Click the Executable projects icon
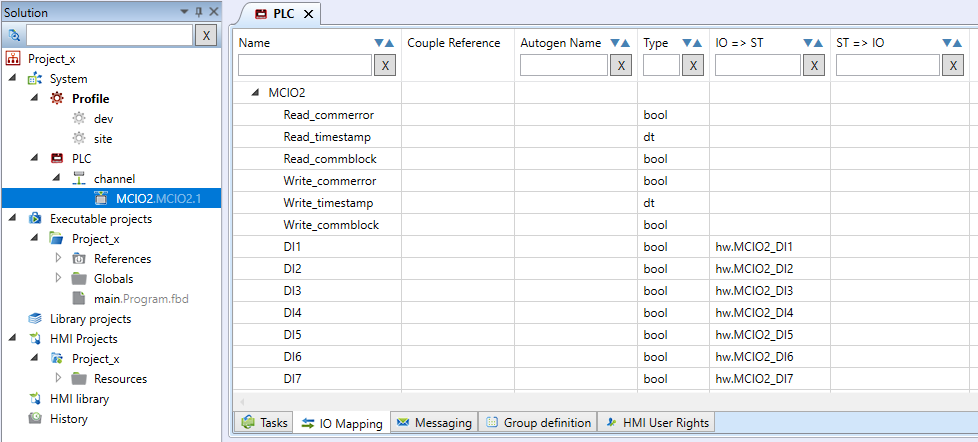The image size is (978, 442). pyautogui.click(x=35, y=219)
